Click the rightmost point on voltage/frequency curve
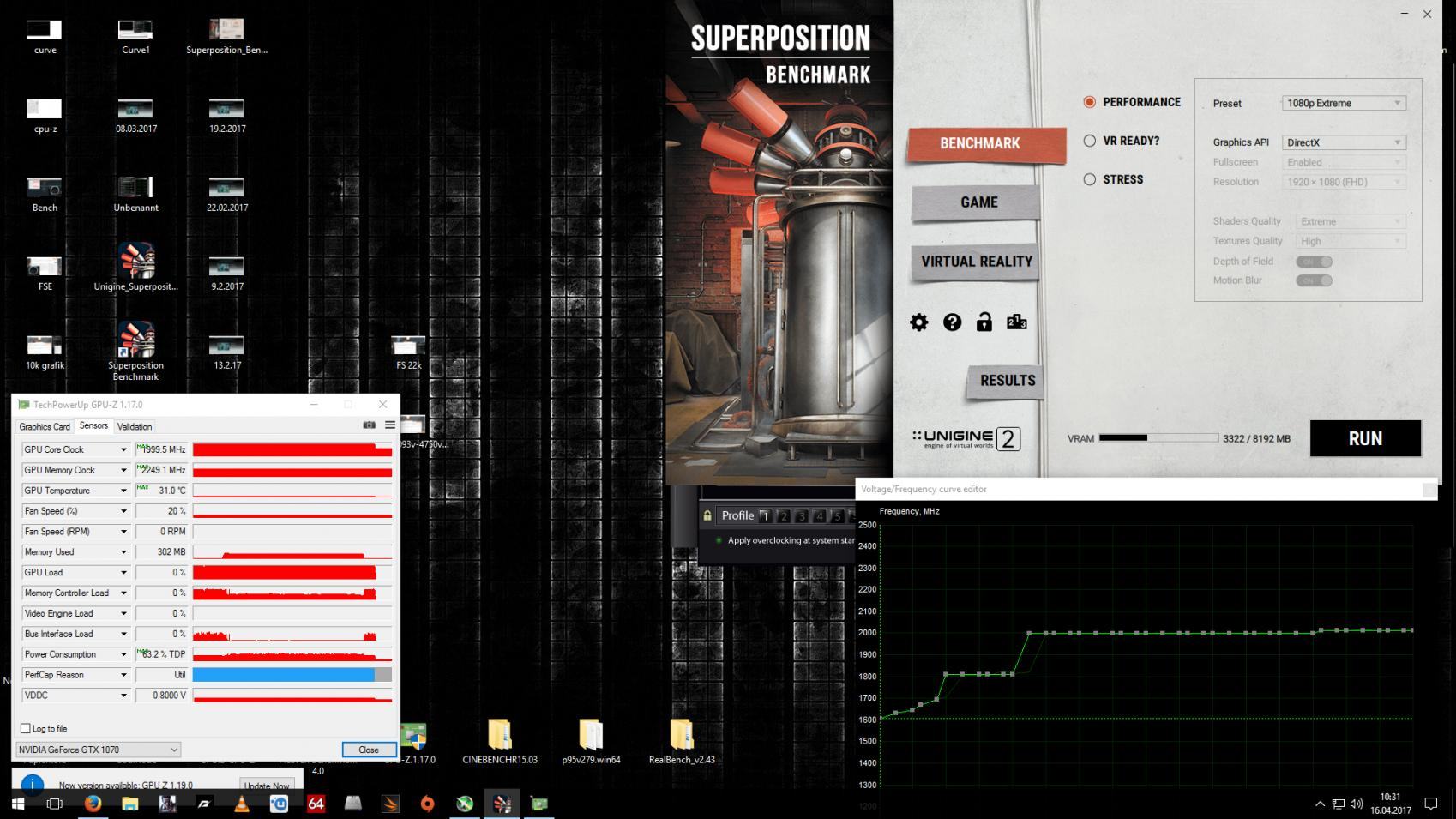This screenshot has height=819, width=1456. (x=1411, y=630)
